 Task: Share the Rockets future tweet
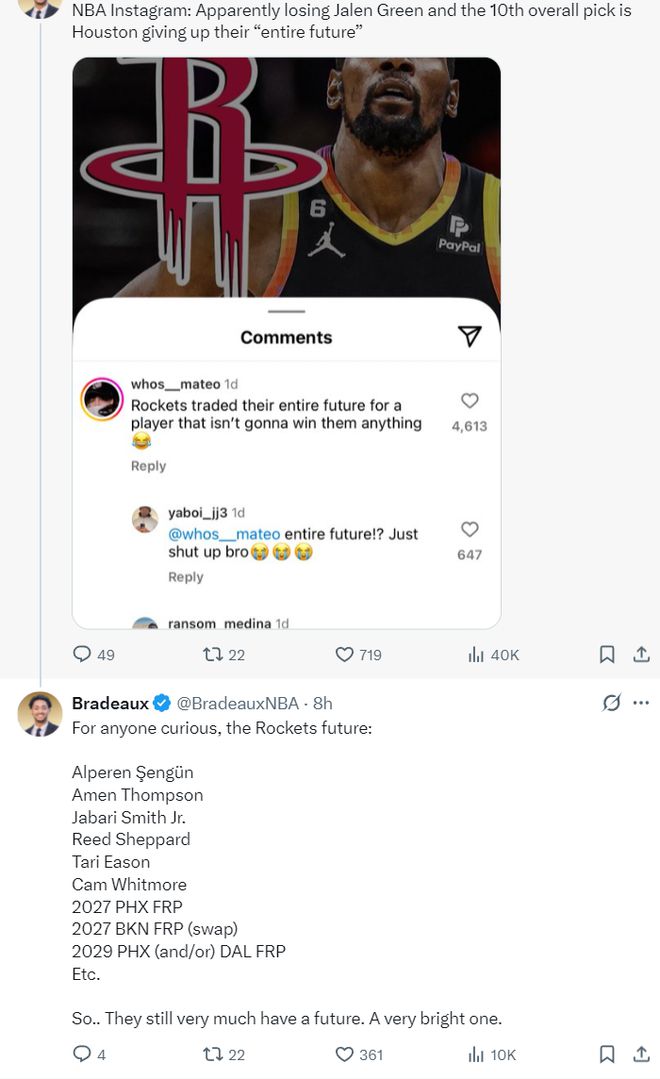coord(642,1054)
